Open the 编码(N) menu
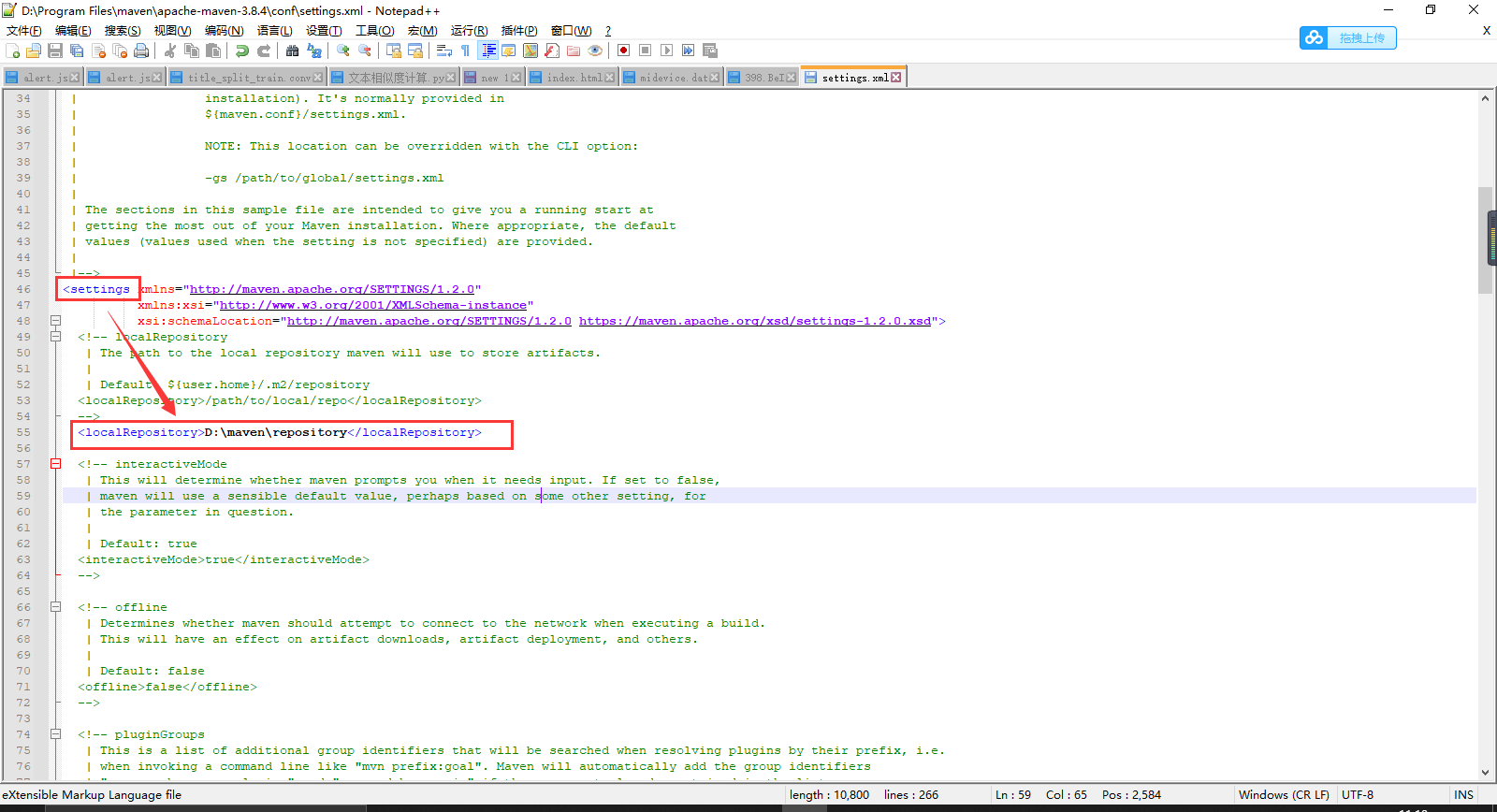The image size is (1497, 812). click(224, 31)
